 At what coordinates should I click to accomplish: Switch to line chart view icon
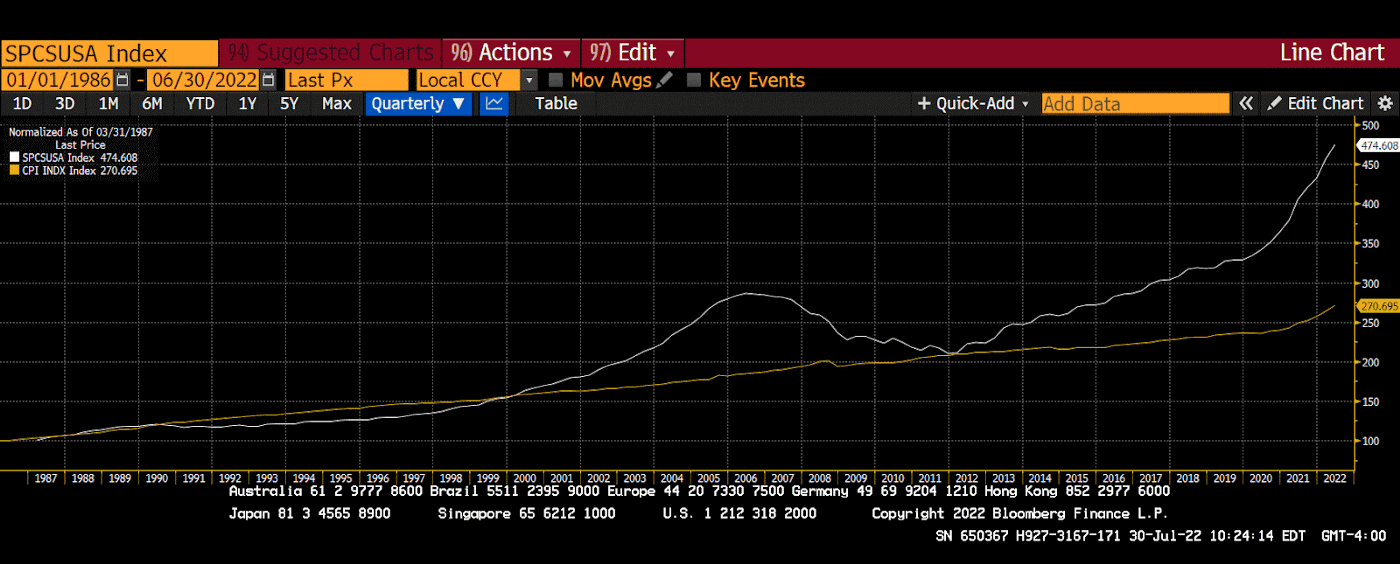pos(494,103)
